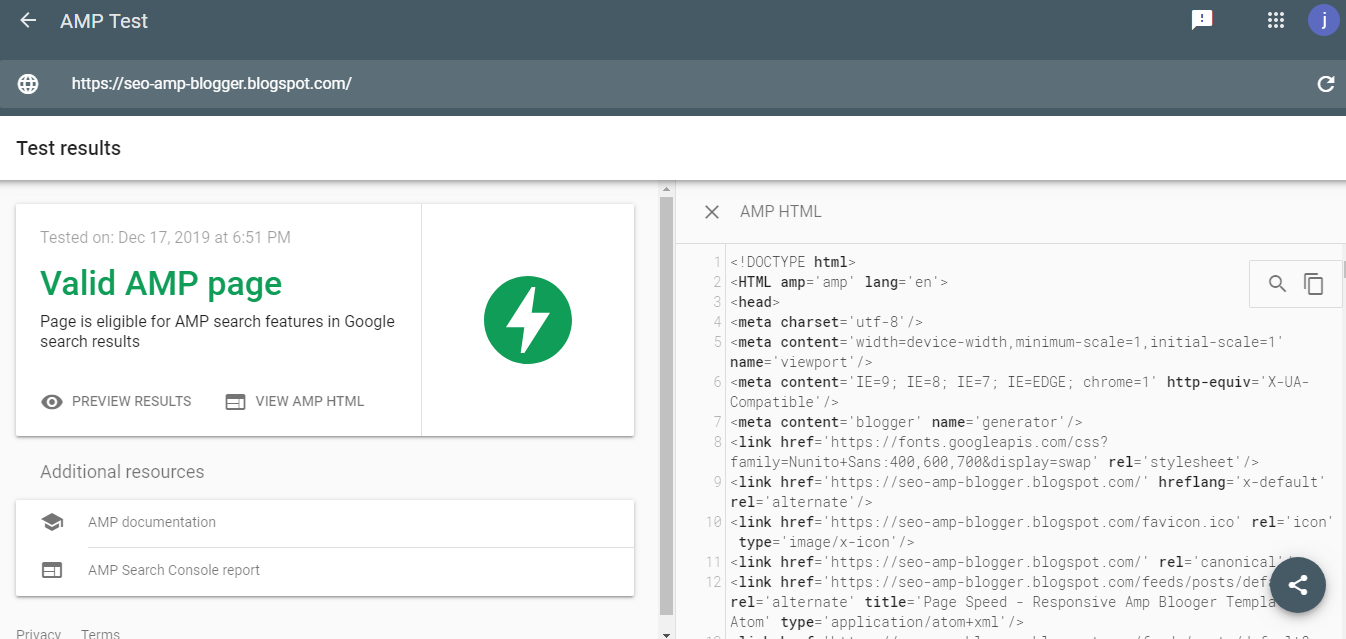Open the Google apps grid

point(1275,20)
